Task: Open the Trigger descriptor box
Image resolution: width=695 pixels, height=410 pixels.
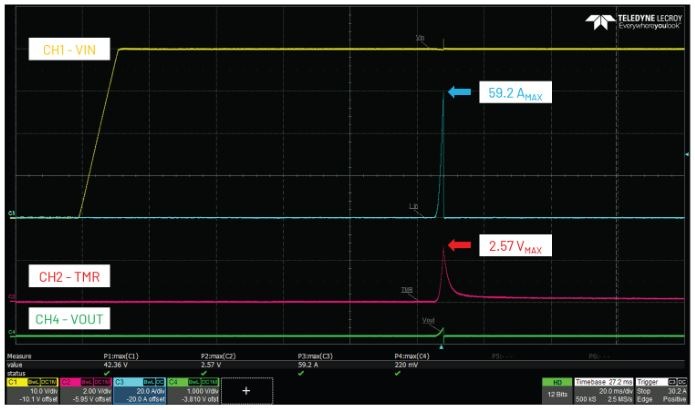Action: [661, 390]
